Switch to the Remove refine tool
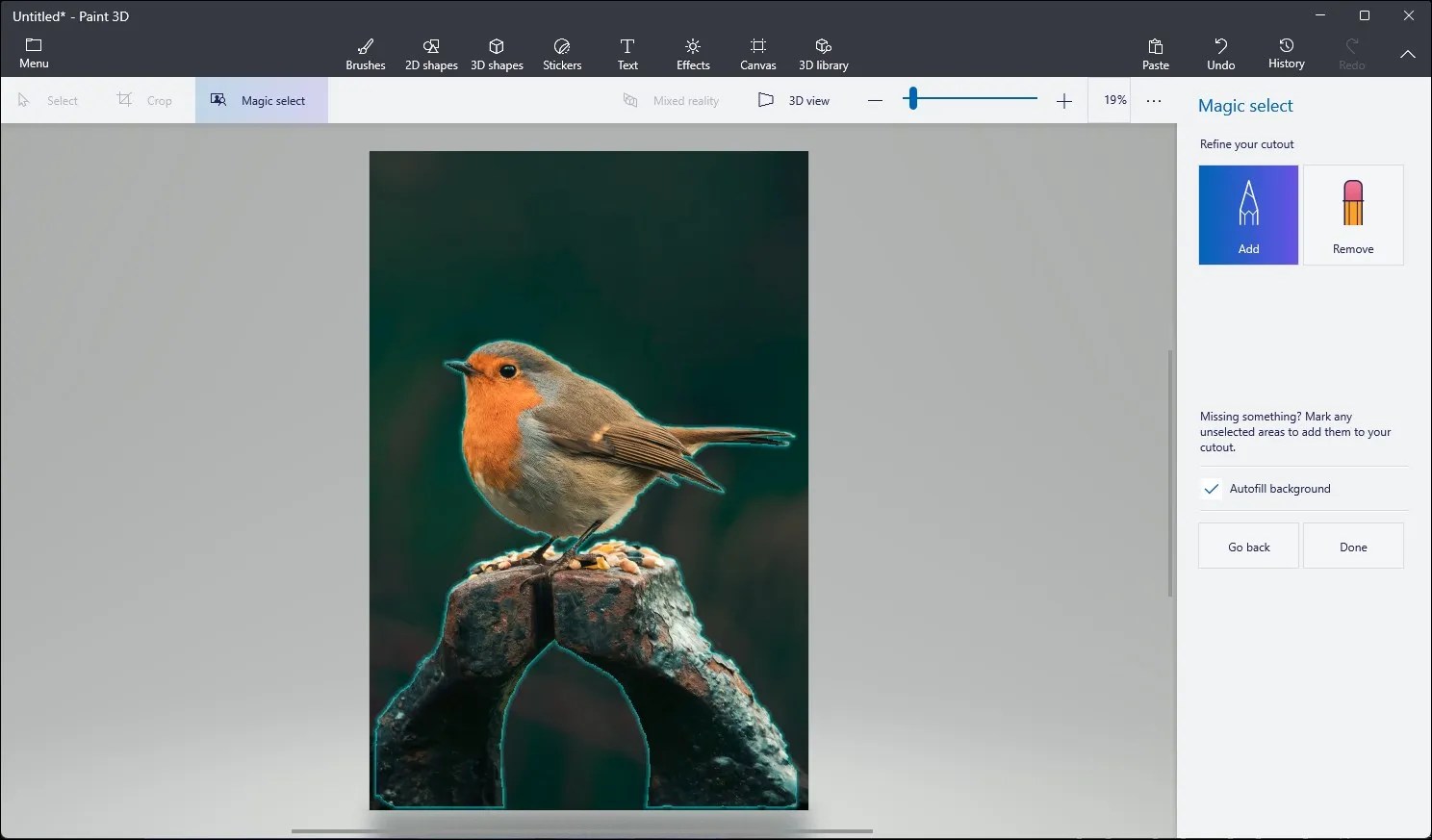Image resolution: width=1432 pixels, height=840 pixels. click(x=1353, y=215)
